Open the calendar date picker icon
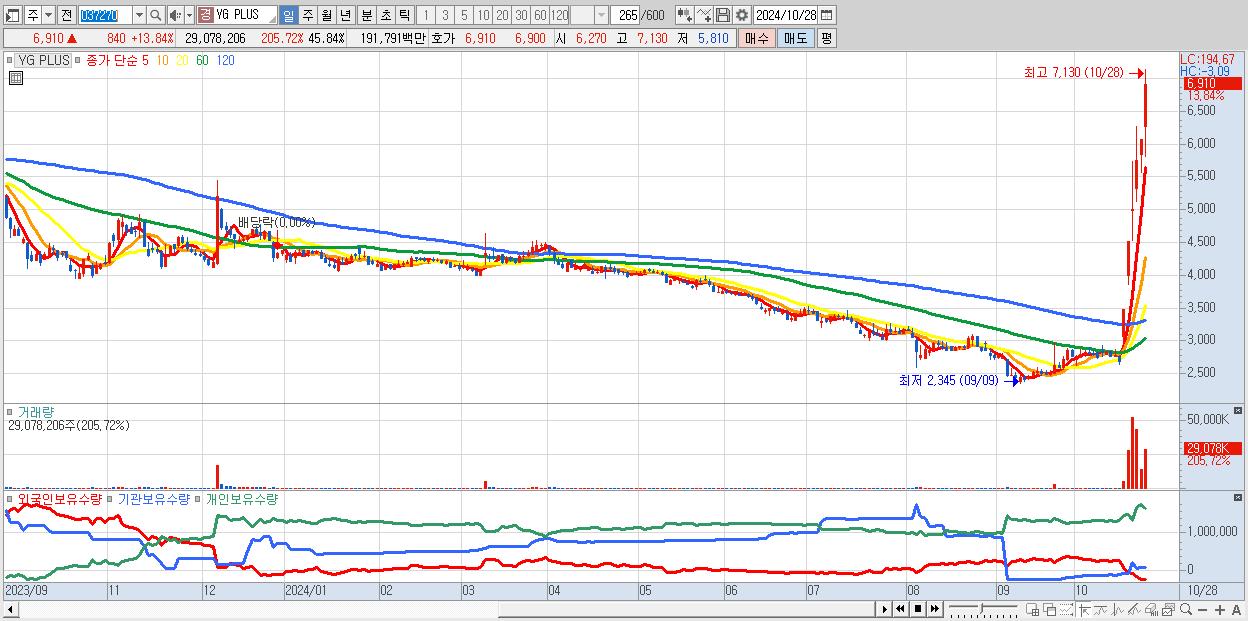The image size is (1248, 621). click(x=826, y=15)
